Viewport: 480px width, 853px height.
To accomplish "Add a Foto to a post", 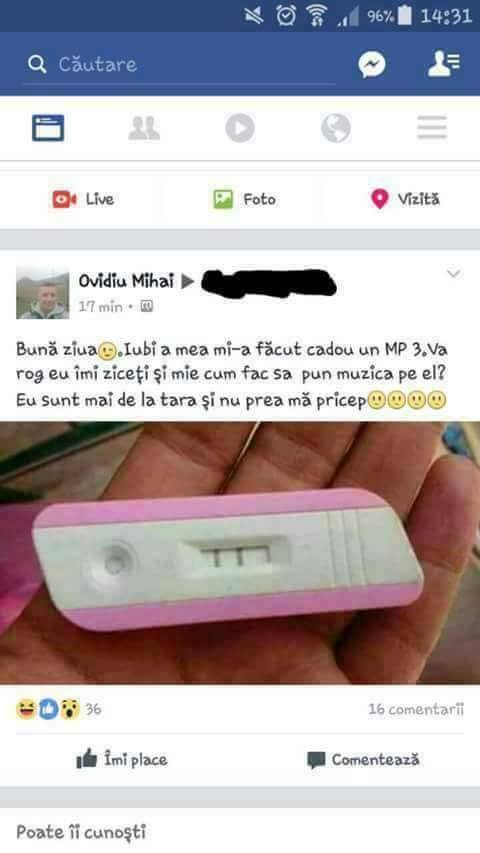I will click(x=244, y=199).
